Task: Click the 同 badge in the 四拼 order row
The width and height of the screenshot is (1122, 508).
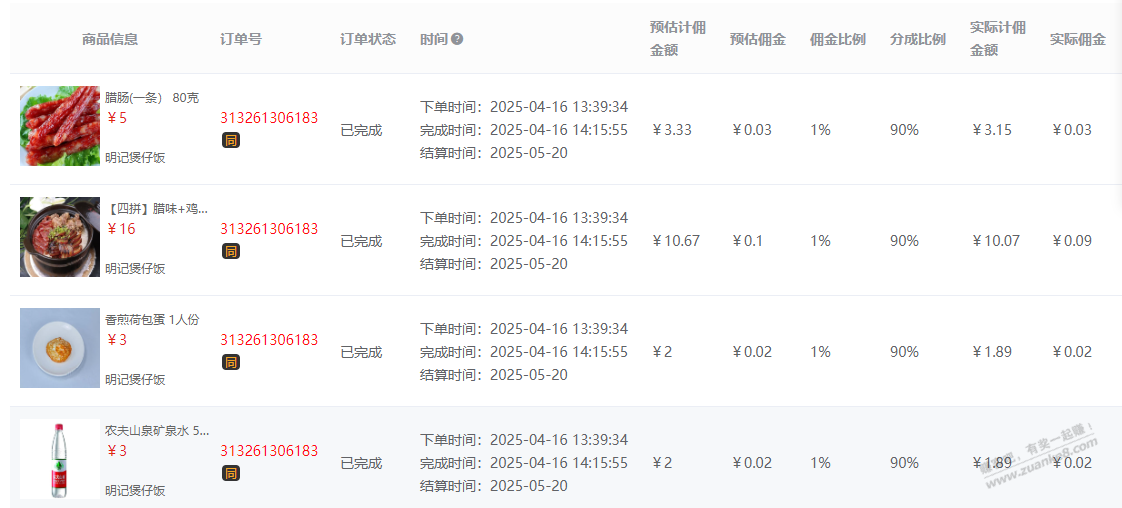Action: 230,251
